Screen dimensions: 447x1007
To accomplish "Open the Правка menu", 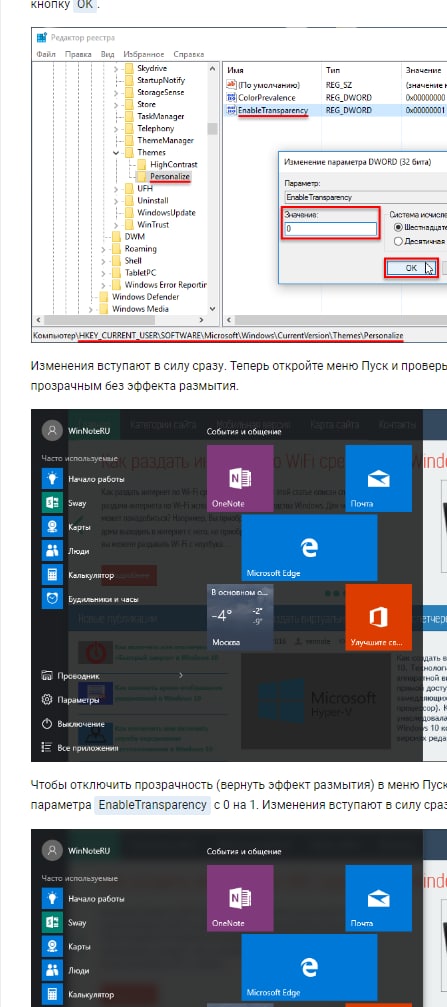I will coord(78,55).
